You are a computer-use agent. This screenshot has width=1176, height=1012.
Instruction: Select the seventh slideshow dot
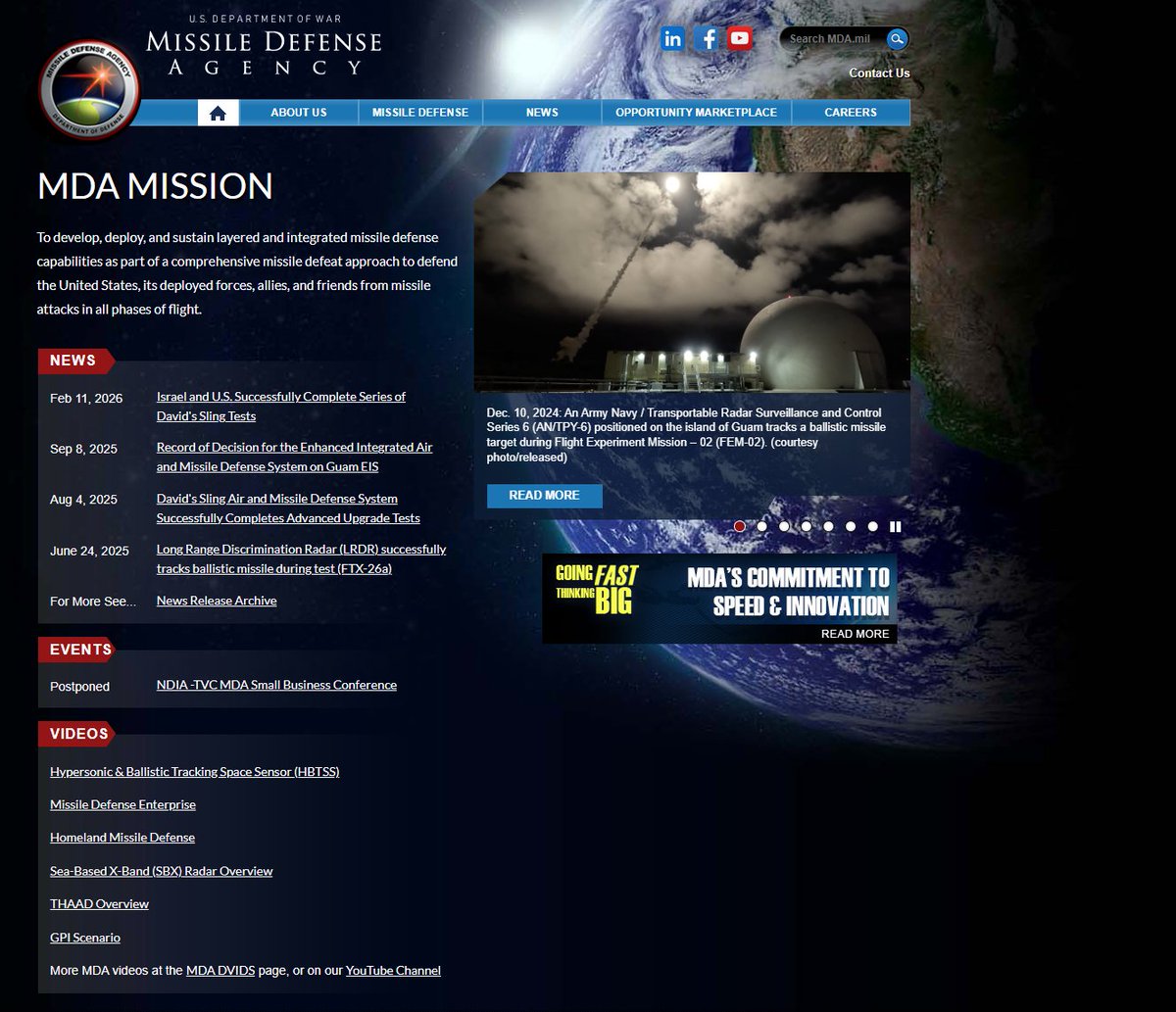point(873,526)
